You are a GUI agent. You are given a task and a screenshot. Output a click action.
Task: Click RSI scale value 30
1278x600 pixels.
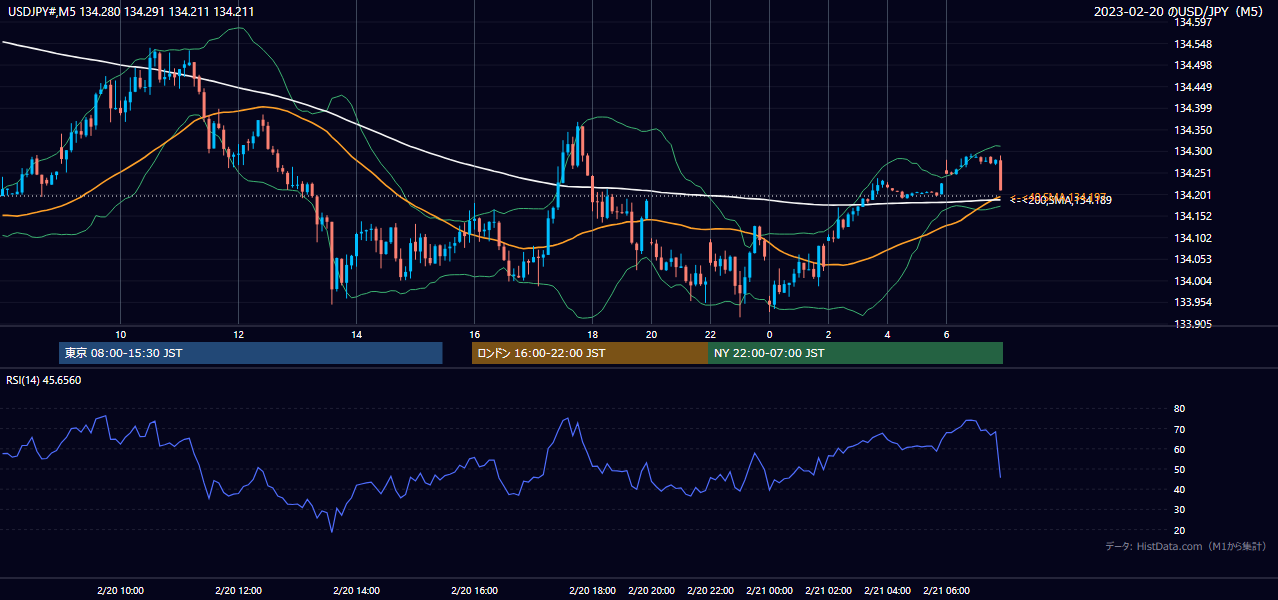click(1180, 510)
